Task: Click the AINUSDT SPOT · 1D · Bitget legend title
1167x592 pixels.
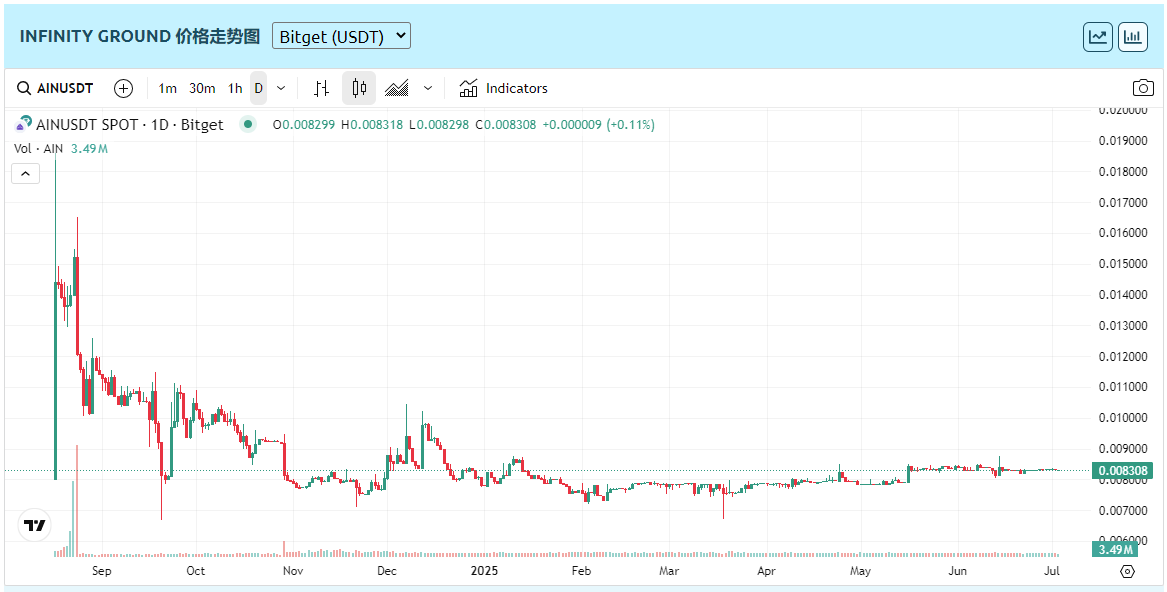Action: pyautogui.click(x=130, y=124)
